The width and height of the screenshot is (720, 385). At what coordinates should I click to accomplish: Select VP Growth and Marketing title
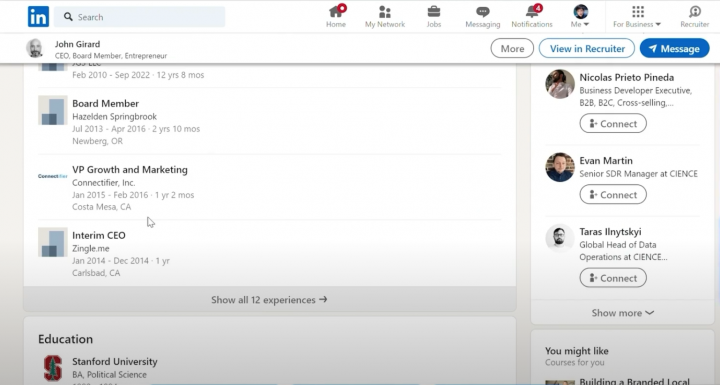pyautogui.click(x=130, y=170)
